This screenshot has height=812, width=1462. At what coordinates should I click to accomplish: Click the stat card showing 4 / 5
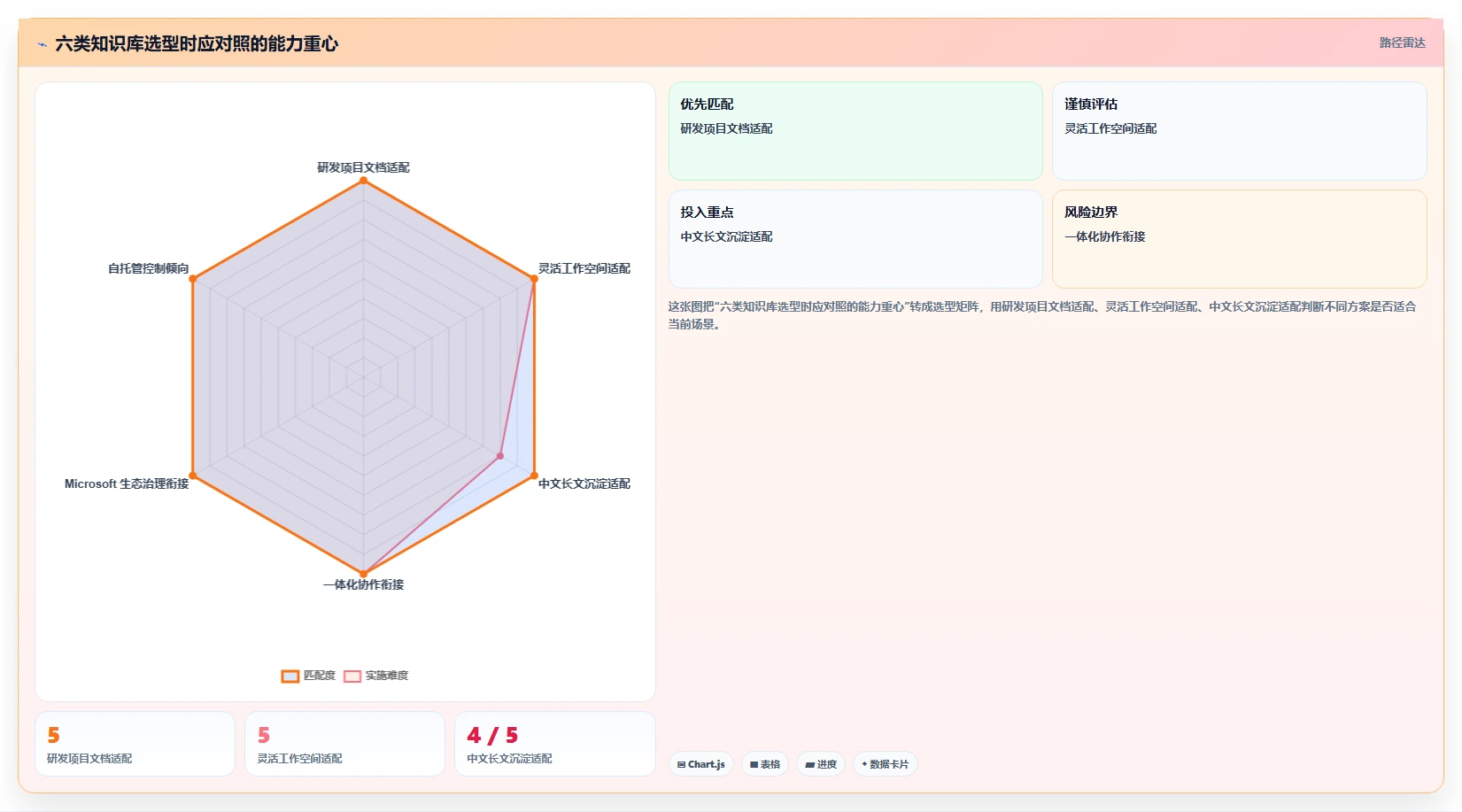555,744
